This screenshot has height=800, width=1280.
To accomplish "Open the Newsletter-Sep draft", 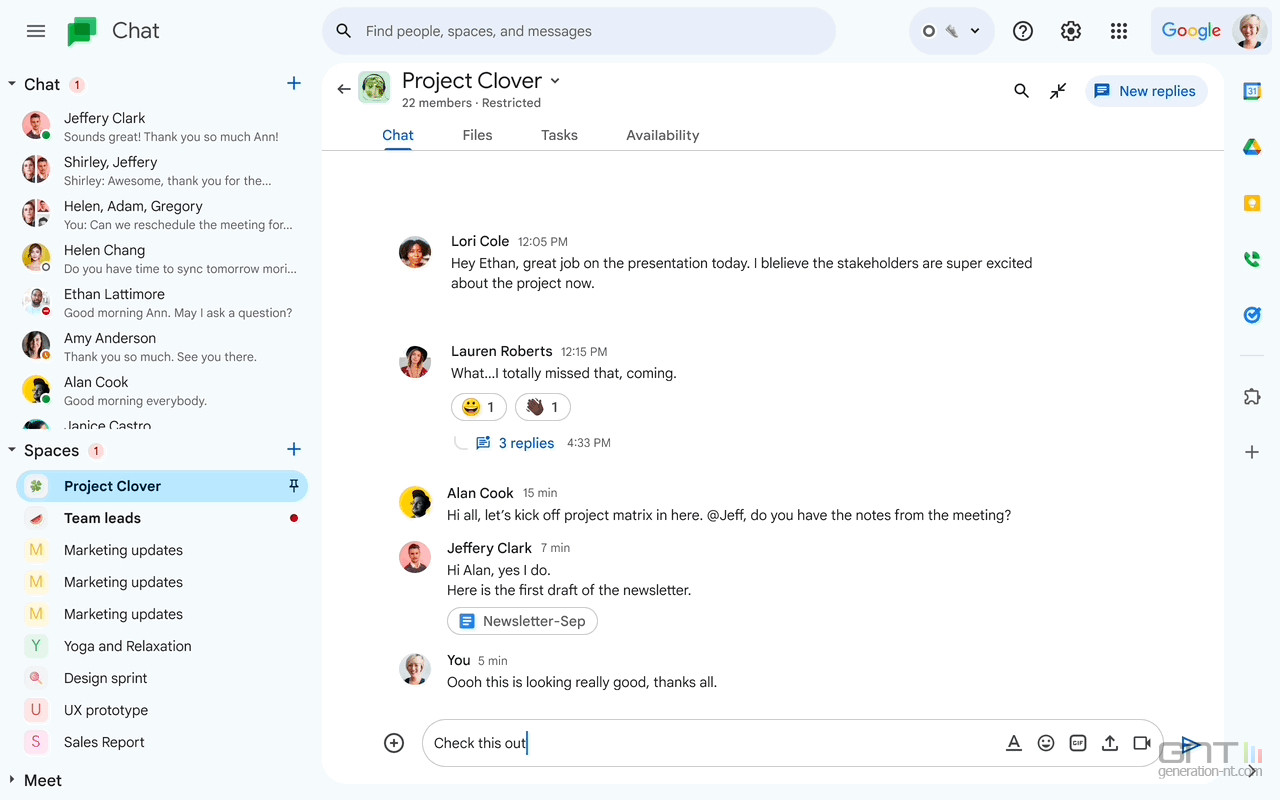I will pyautogui.click(x=522, y=620).
